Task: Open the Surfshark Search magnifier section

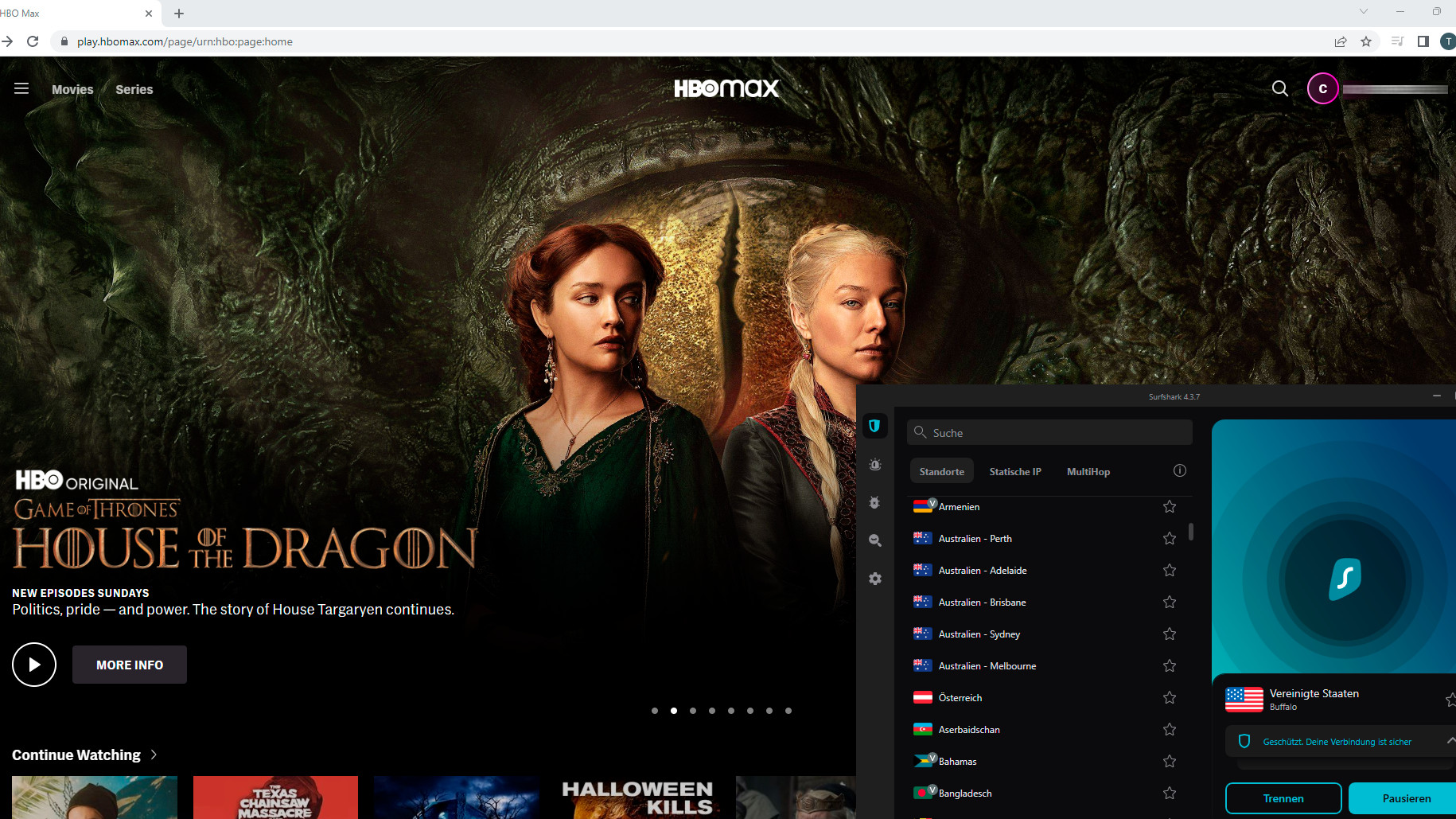Action: click(875, 540)
